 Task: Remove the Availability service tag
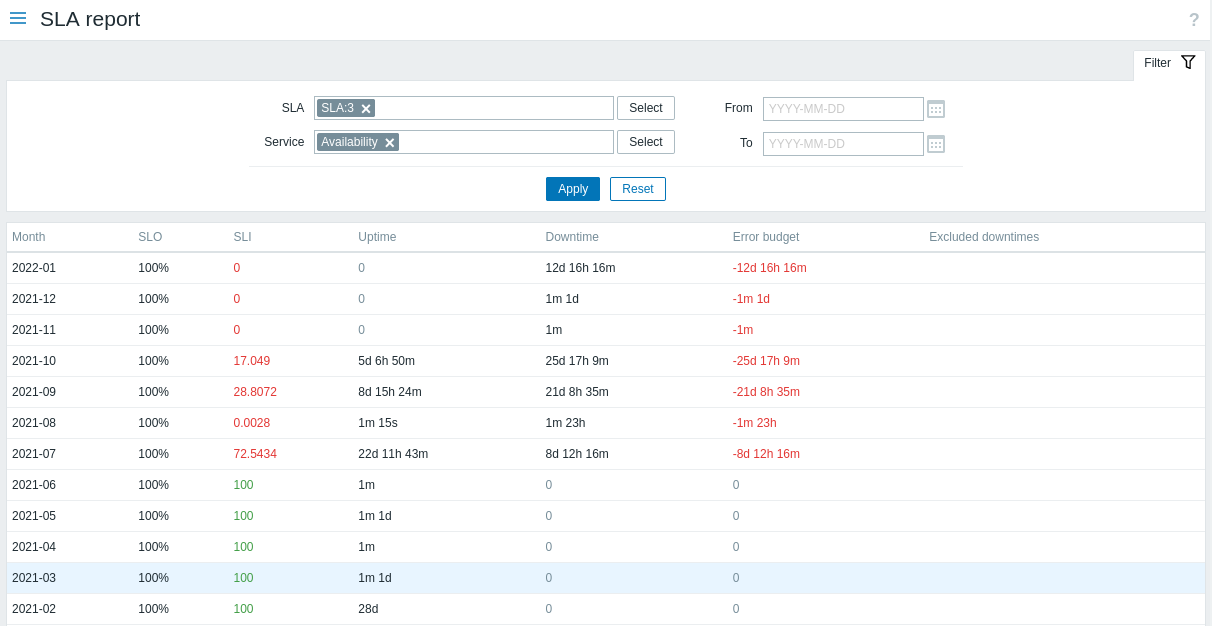390,142
